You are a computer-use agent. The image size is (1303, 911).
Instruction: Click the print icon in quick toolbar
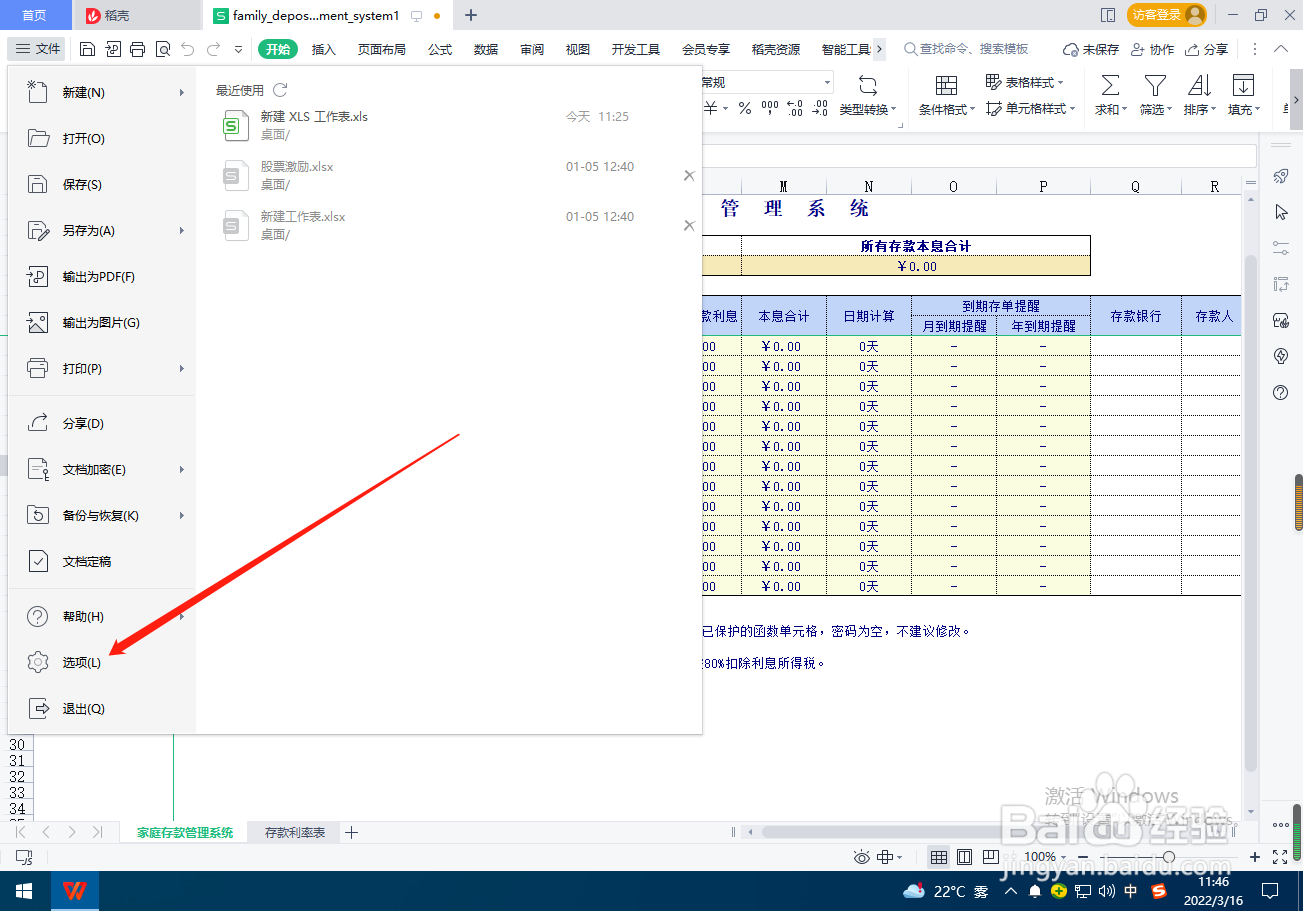(x=138, y=49)
